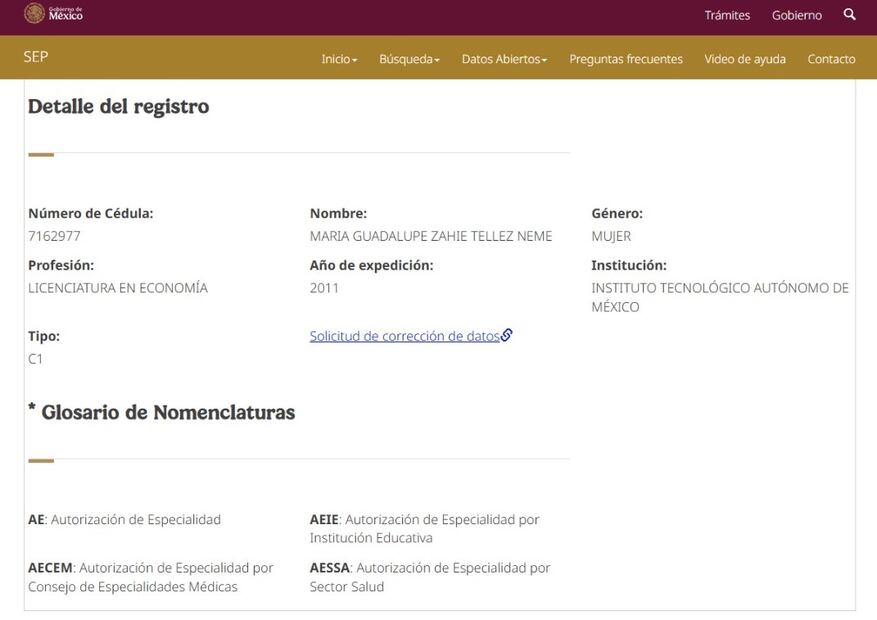Click the Glosario de Nomenclaturas heading
This screenshot has width=877, height=620.
(162, 412)
